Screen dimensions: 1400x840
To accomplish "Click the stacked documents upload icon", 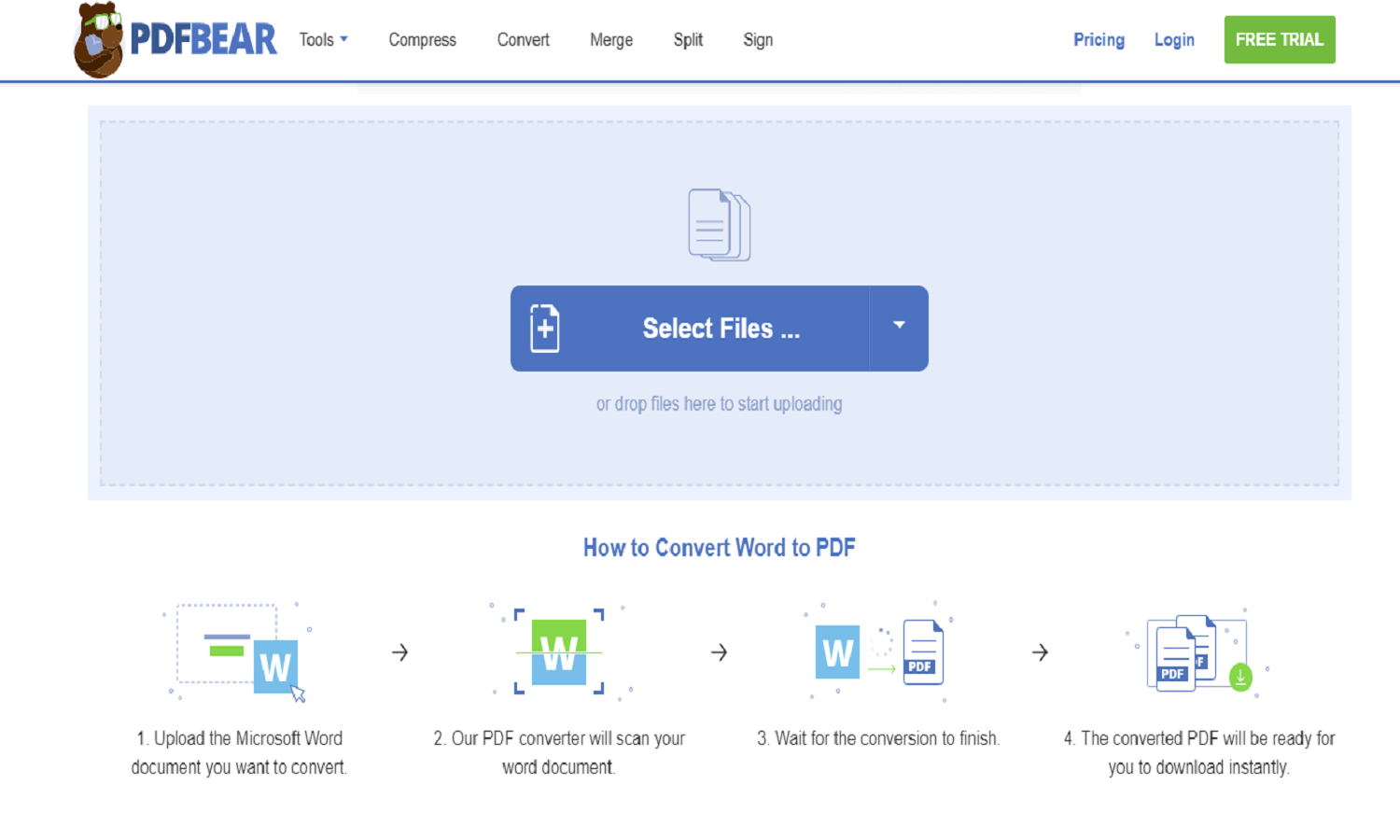I will coord(719,224).
